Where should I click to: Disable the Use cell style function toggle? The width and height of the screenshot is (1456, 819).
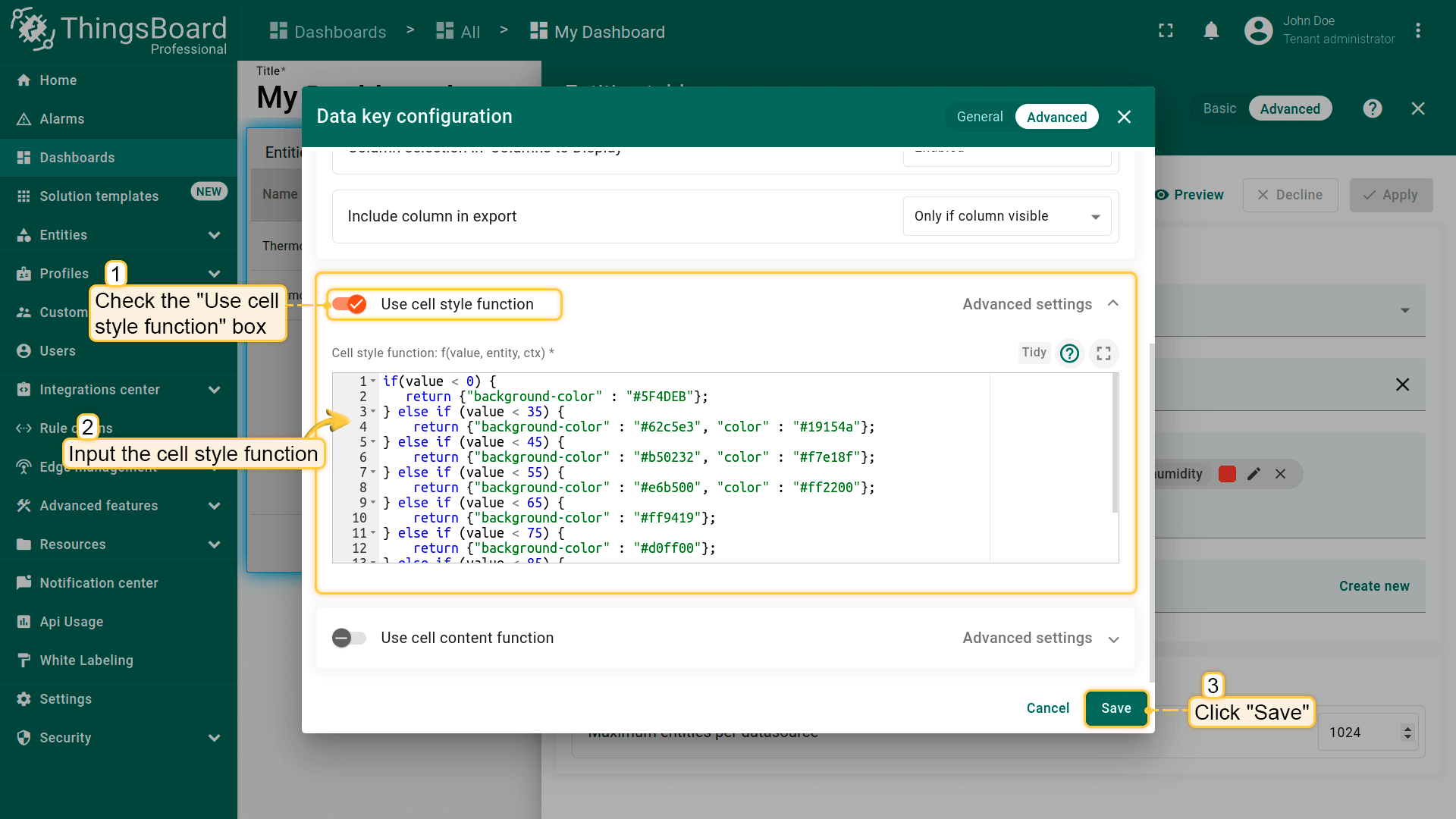(350, 304)
